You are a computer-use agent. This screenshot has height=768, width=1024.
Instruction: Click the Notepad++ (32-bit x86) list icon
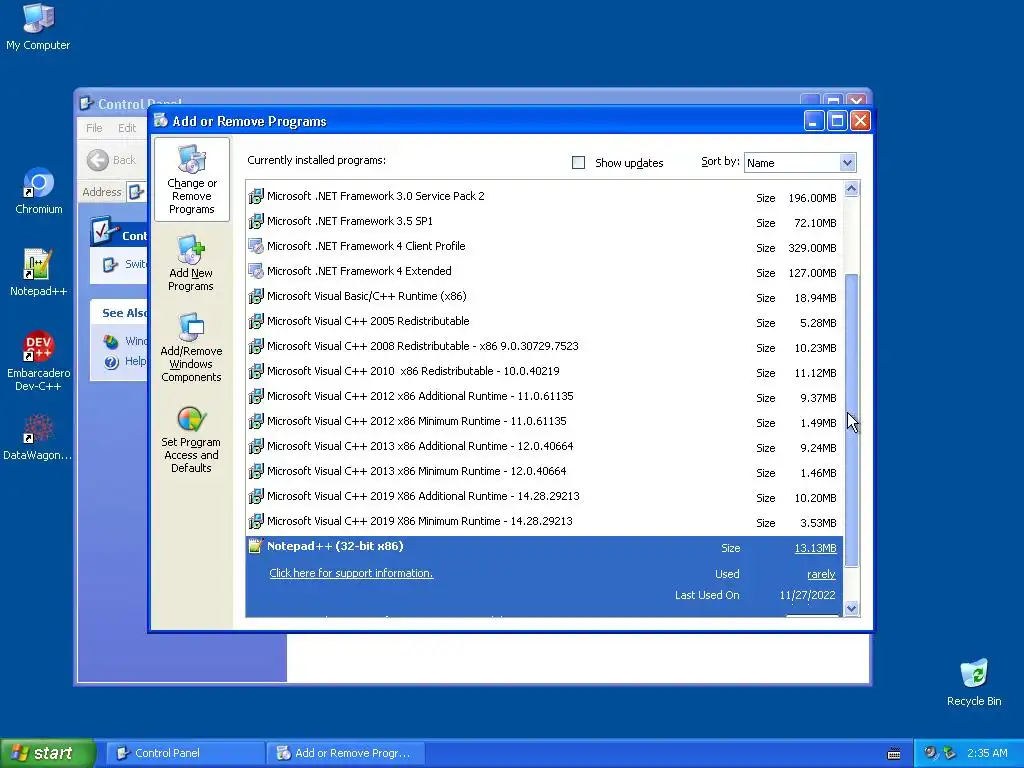[256, 546]
